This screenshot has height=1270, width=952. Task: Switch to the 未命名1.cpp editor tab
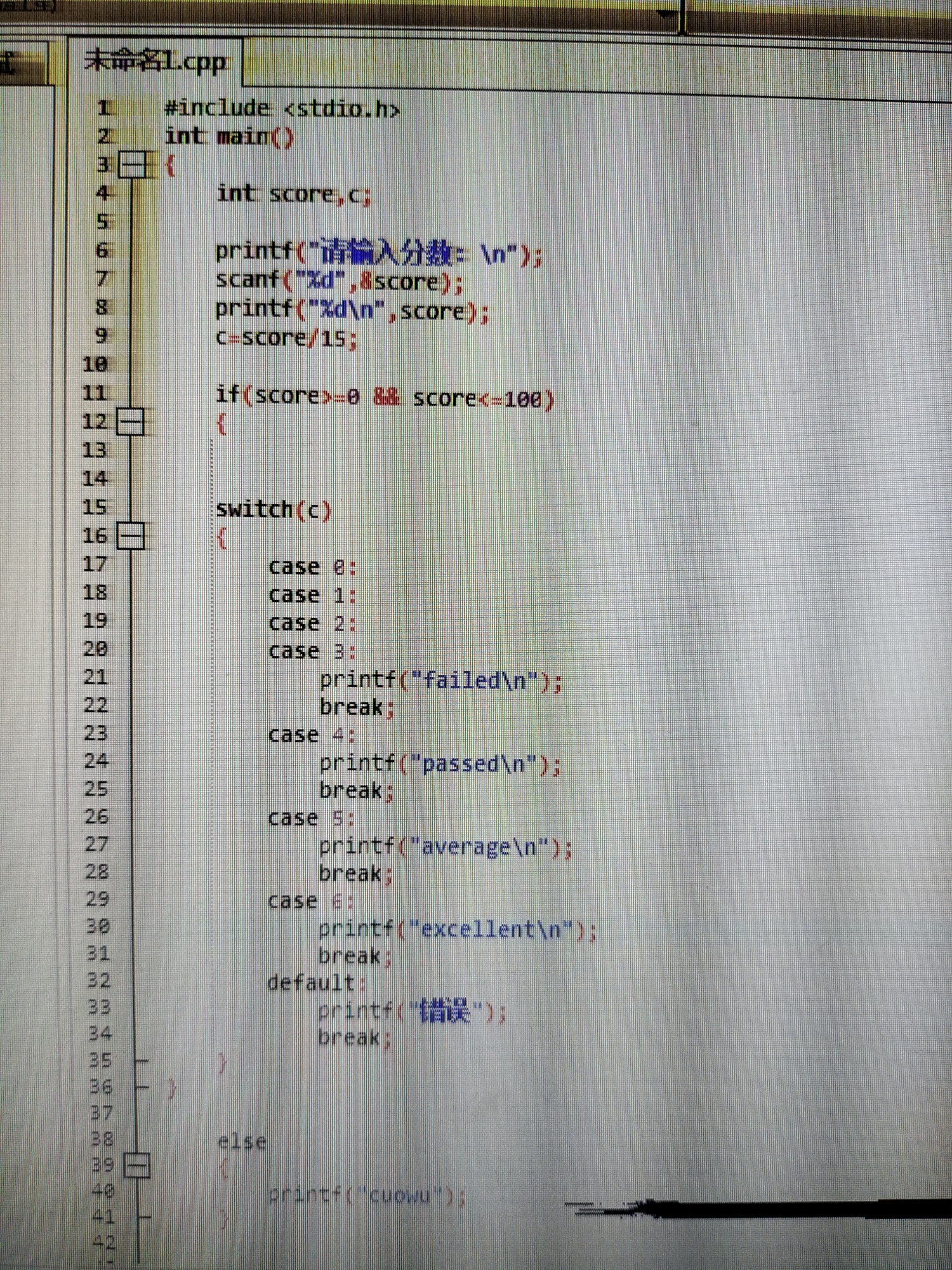point(155,62)
